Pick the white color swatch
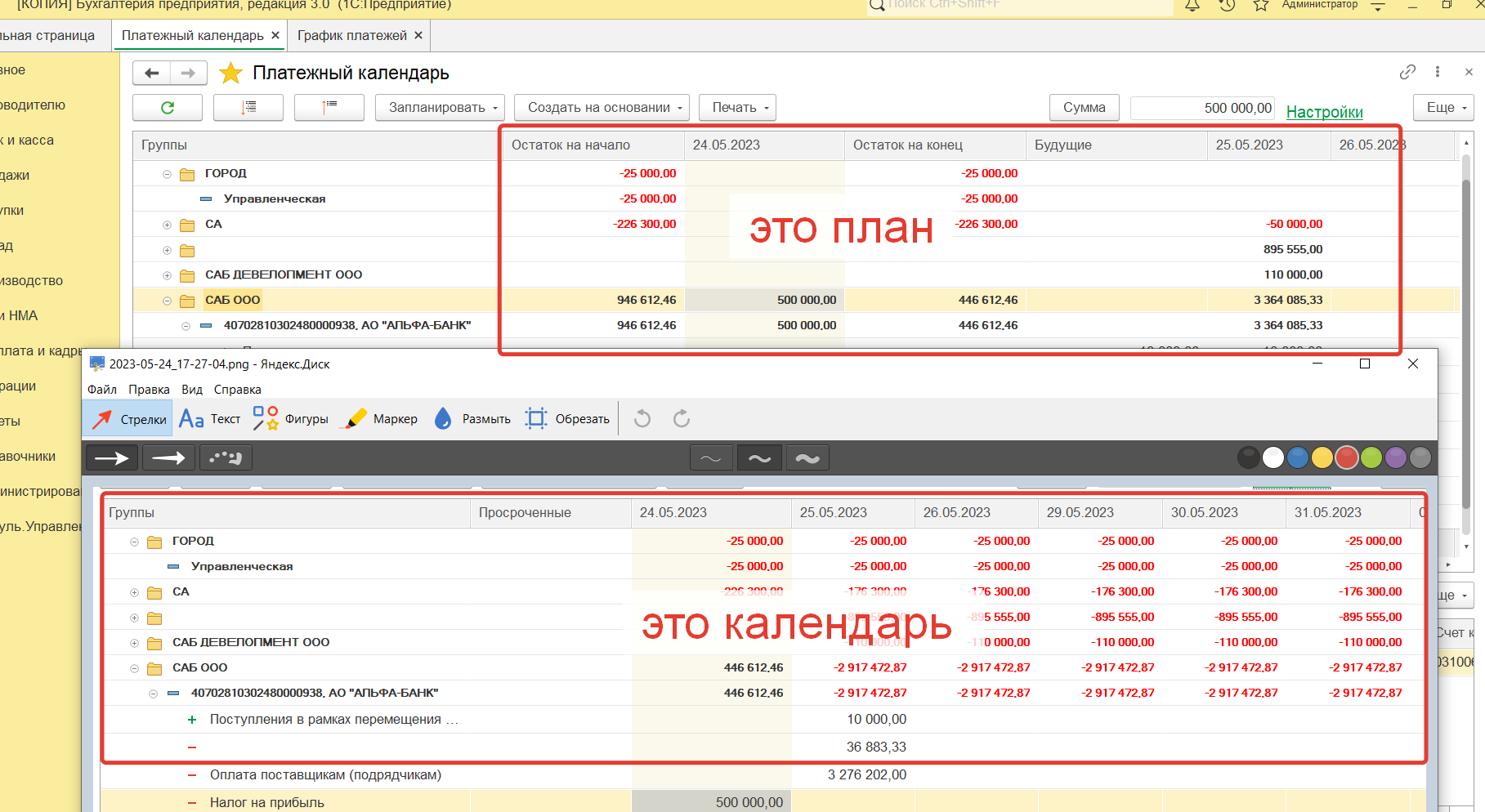Screen dimensions: 1485x812 pos(1273,457)
